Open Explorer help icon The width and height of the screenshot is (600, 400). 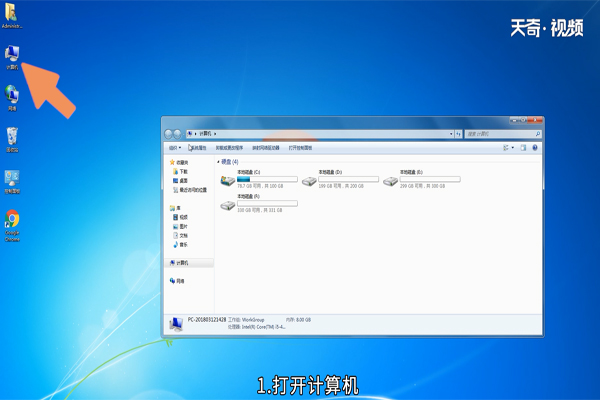click(535, 148)
